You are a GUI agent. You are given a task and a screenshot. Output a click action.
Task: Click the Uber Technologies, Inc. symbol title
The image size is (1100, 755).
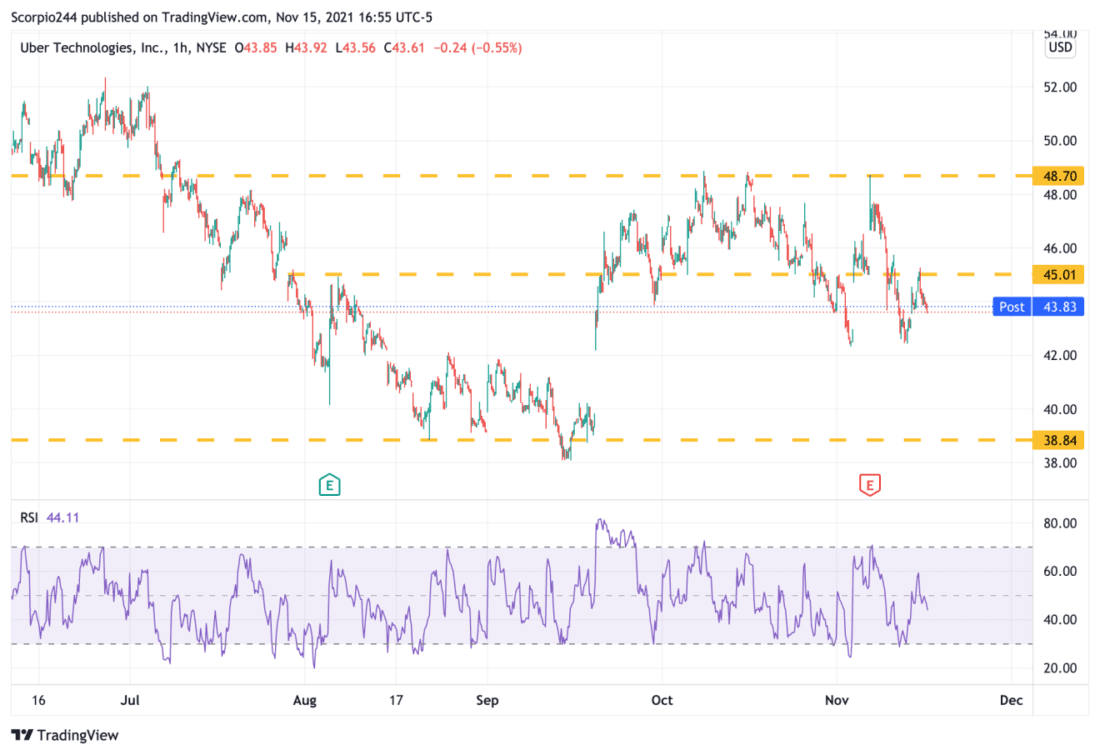pyautogui.click(x=93, y=48)
